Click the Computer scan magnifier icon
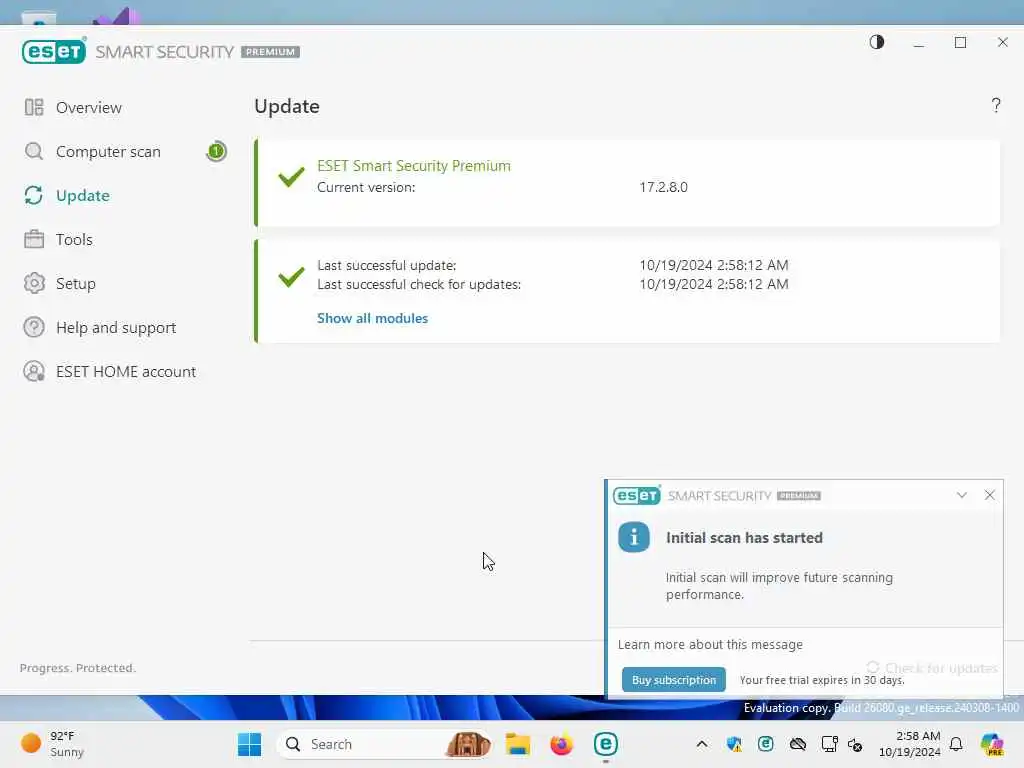The image size is (1024, 768). [34, 152]
